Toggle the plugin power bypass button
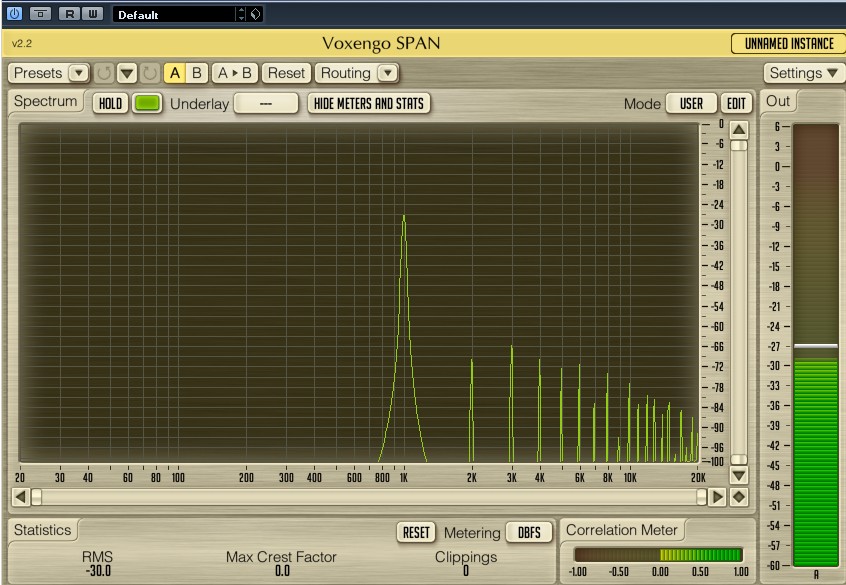This screenshot has height=585, width=846. pos(14,14)
